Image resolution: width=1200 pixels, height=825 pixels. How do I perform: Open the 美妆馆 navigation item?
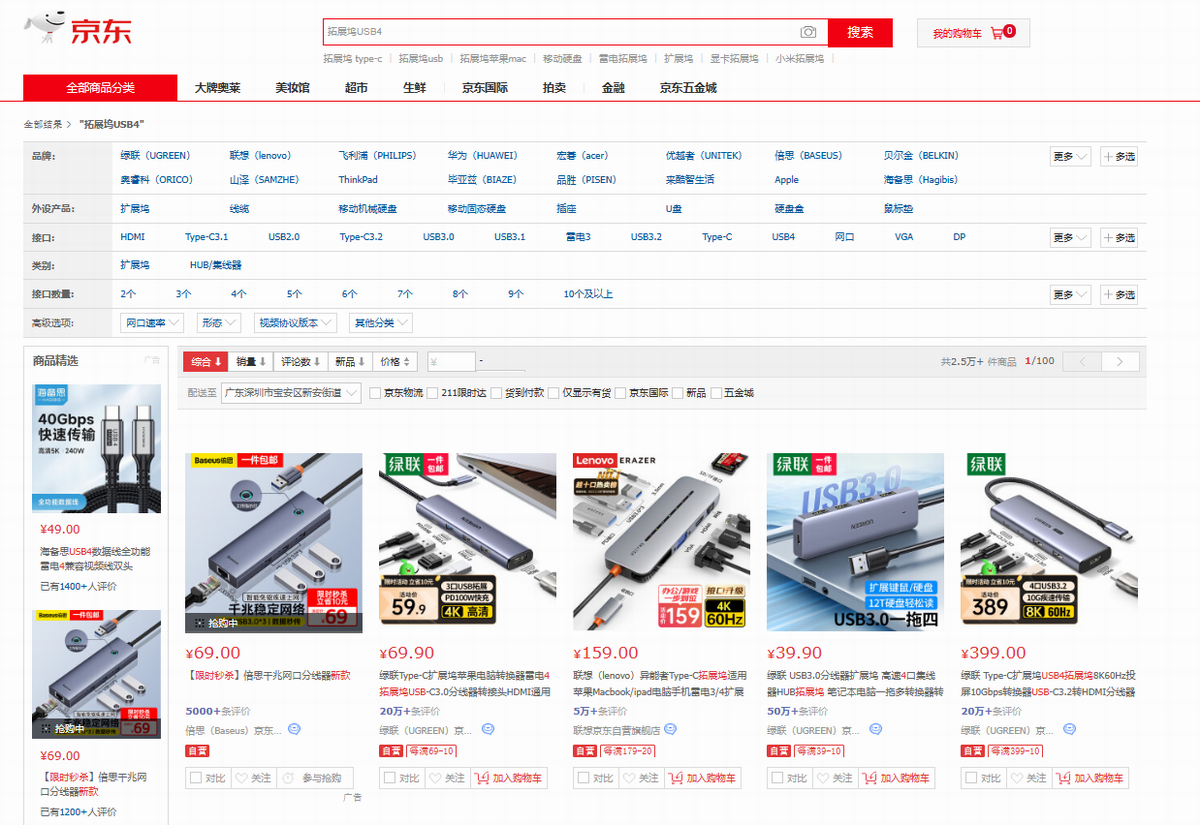(292, 88)
